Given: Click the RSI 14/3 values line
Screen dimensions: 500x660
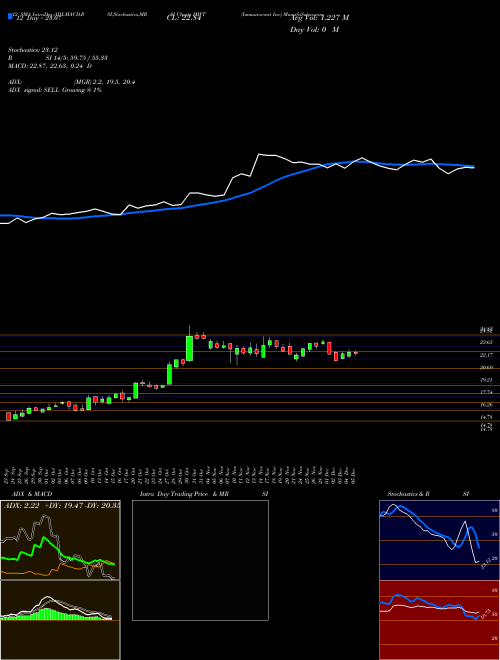Looking at the screenshot, I should 58,58.
